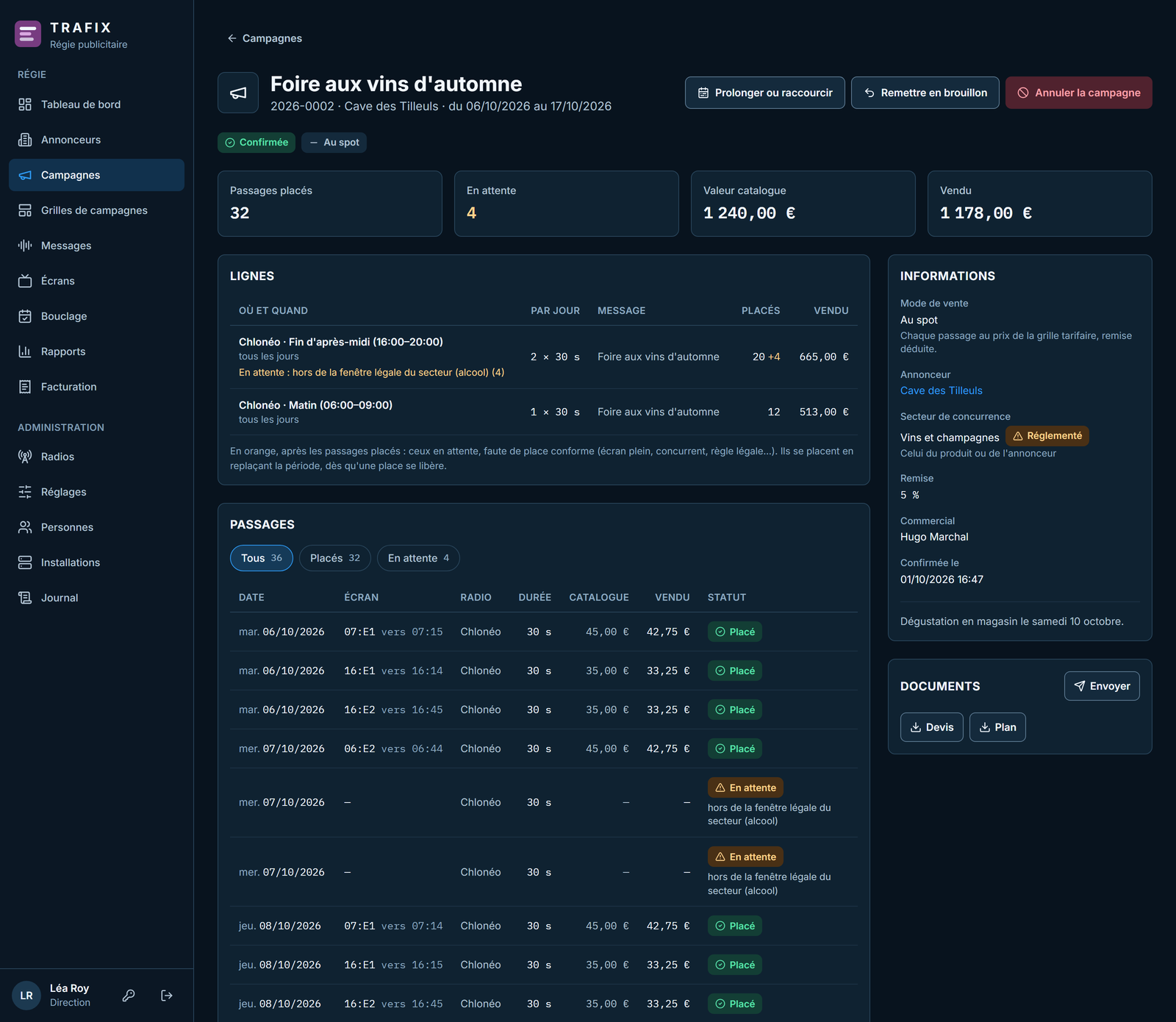The height and width of the screenshot is (1022, 1176).
Task: Open Tableau de bord from sidebar
Action: [x=96, y=104]
